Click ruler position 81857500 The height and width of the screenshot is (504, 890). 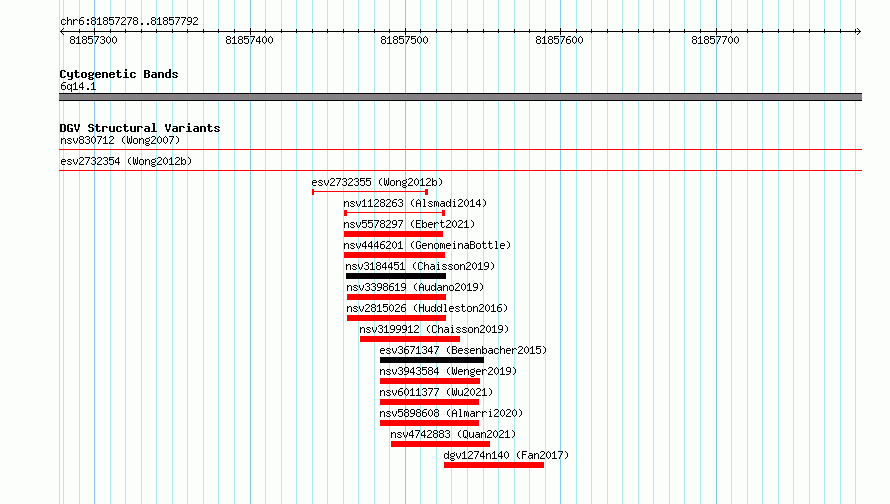coord(404,40)
